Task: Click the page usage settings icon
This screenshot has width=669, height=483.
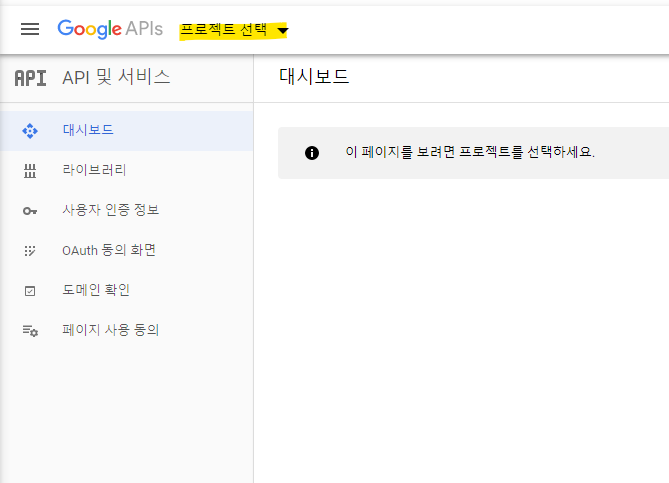Action: (30, 331)
